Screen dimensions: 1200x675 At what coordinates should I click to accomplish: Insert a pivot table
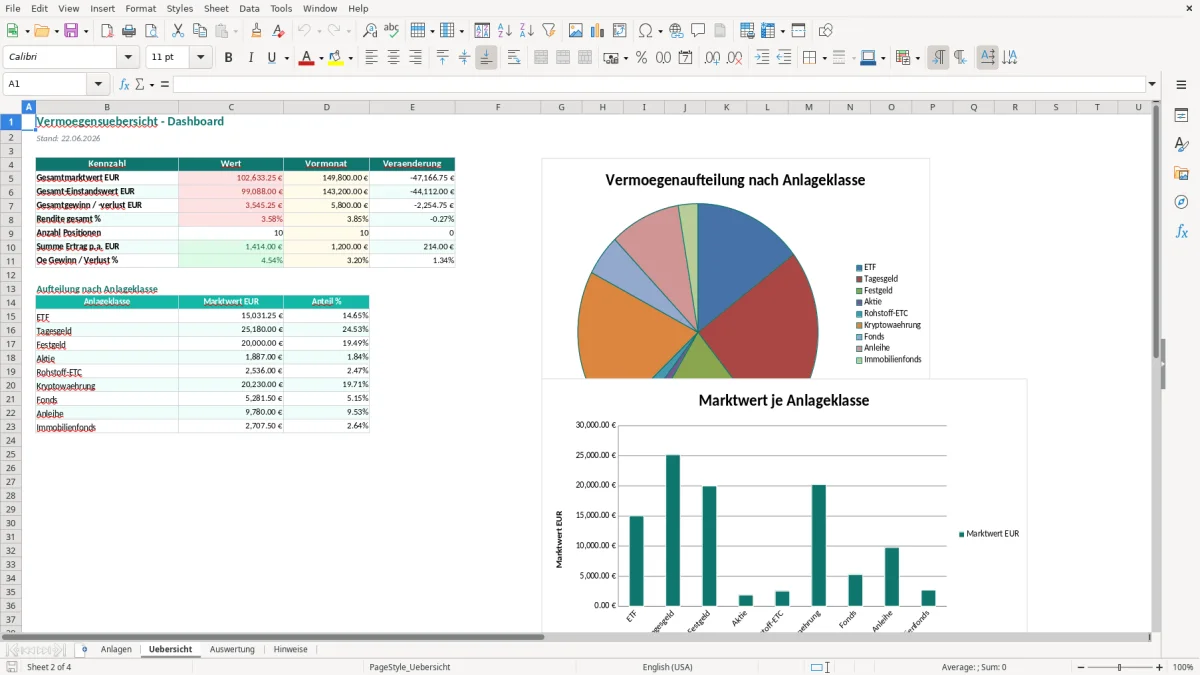pyautogui.click(x=620, y=30)
